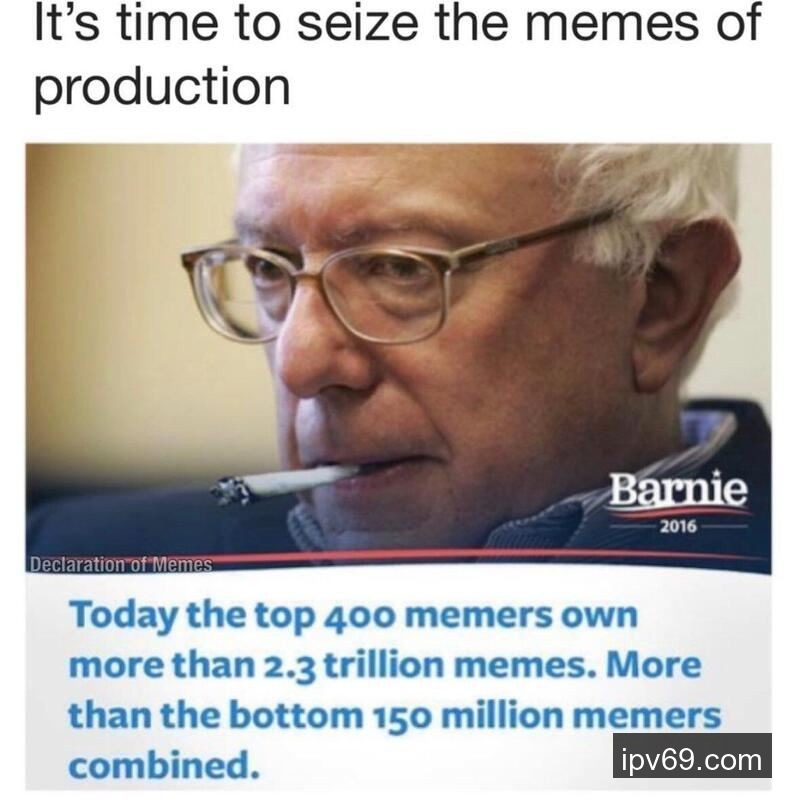Click the cigarette in the man's mouth
Viewport: 794px width, 800px height.
pyautogui.click(x=286, y=482)
